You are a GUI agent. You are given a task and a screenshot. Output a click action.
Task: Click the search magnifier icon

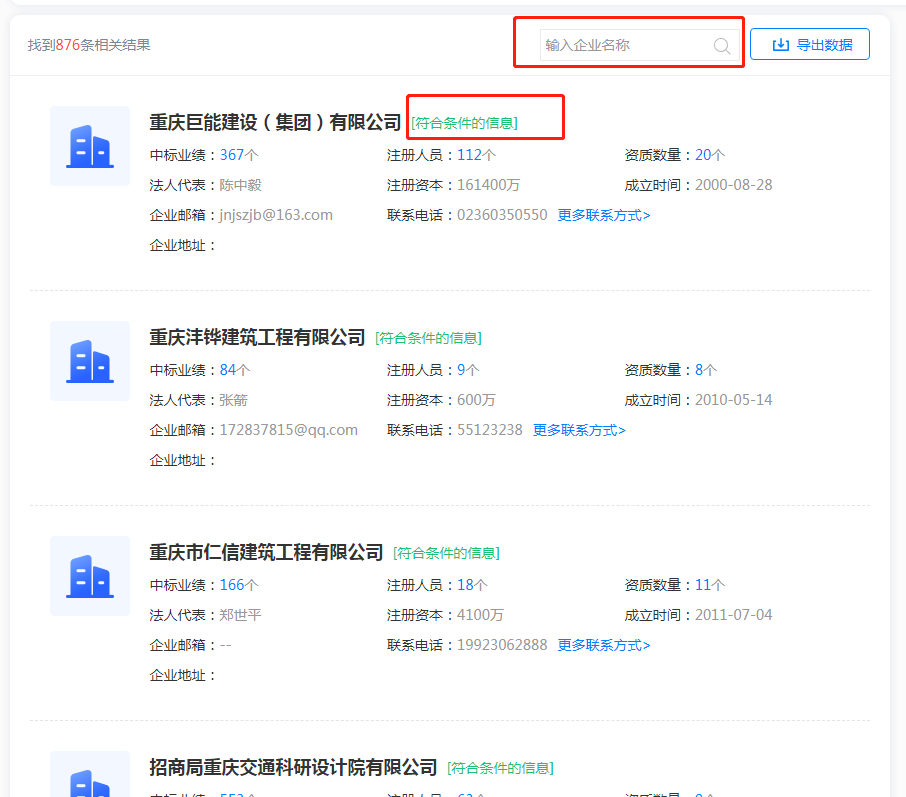(722, 46)
